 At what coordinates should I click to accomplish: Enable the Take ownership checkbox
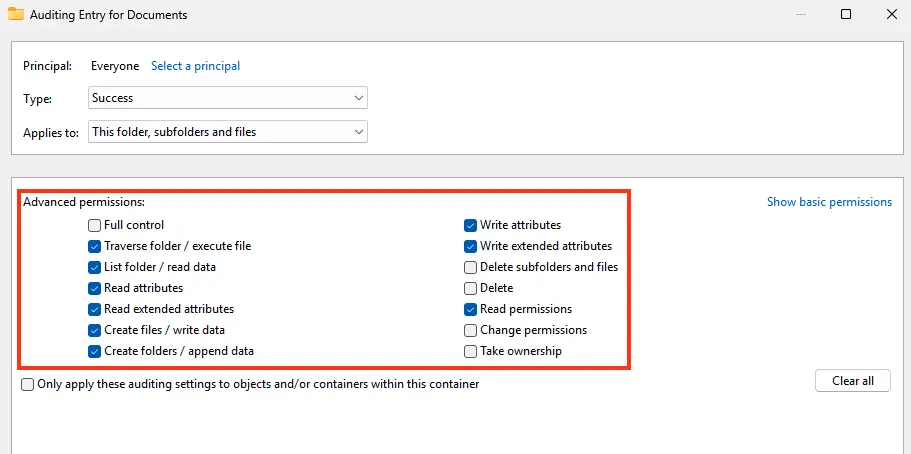click(471, 351)
